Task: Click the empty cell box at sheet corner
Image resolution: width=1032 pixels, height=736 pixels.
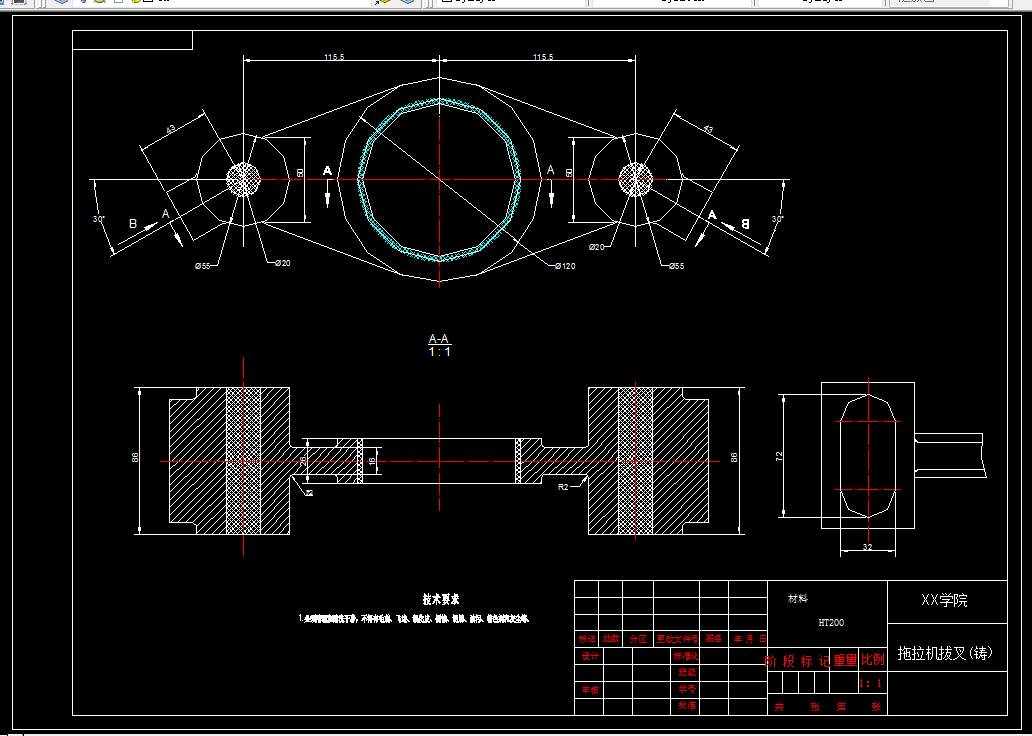Action: (132, 40)
